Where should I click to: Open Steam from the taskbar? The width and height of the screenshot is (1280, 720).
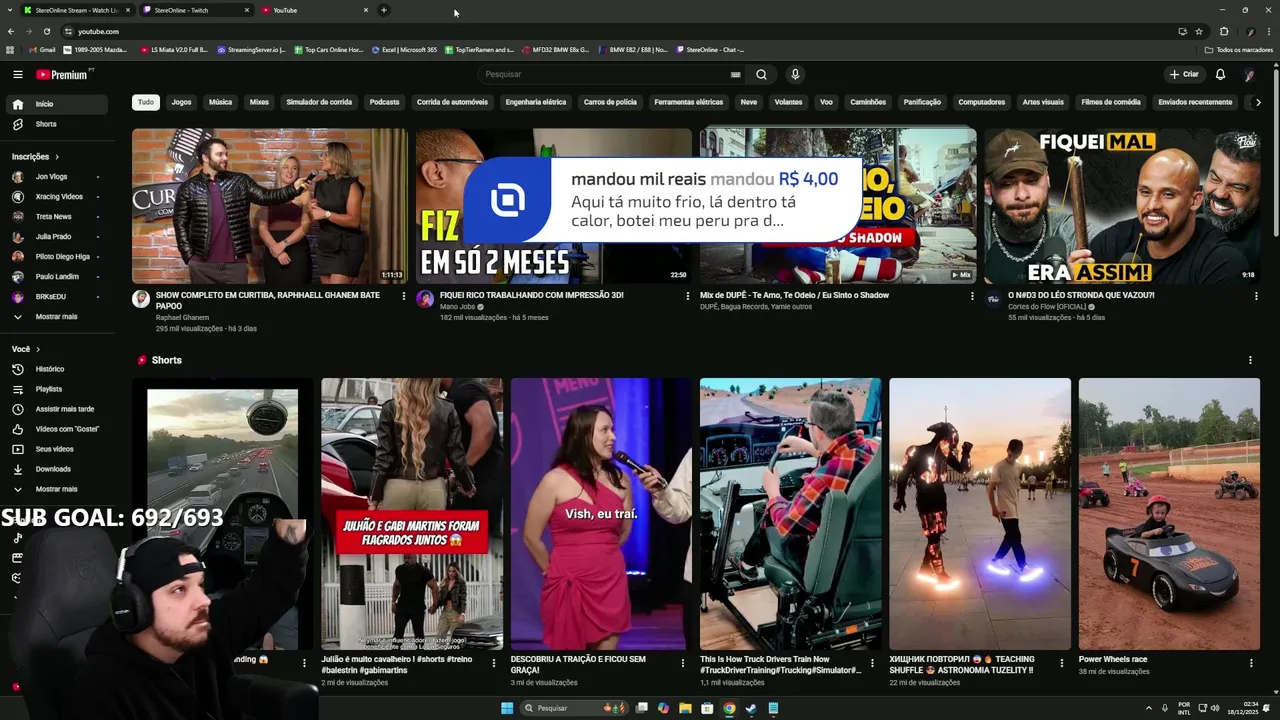[751, 708]
